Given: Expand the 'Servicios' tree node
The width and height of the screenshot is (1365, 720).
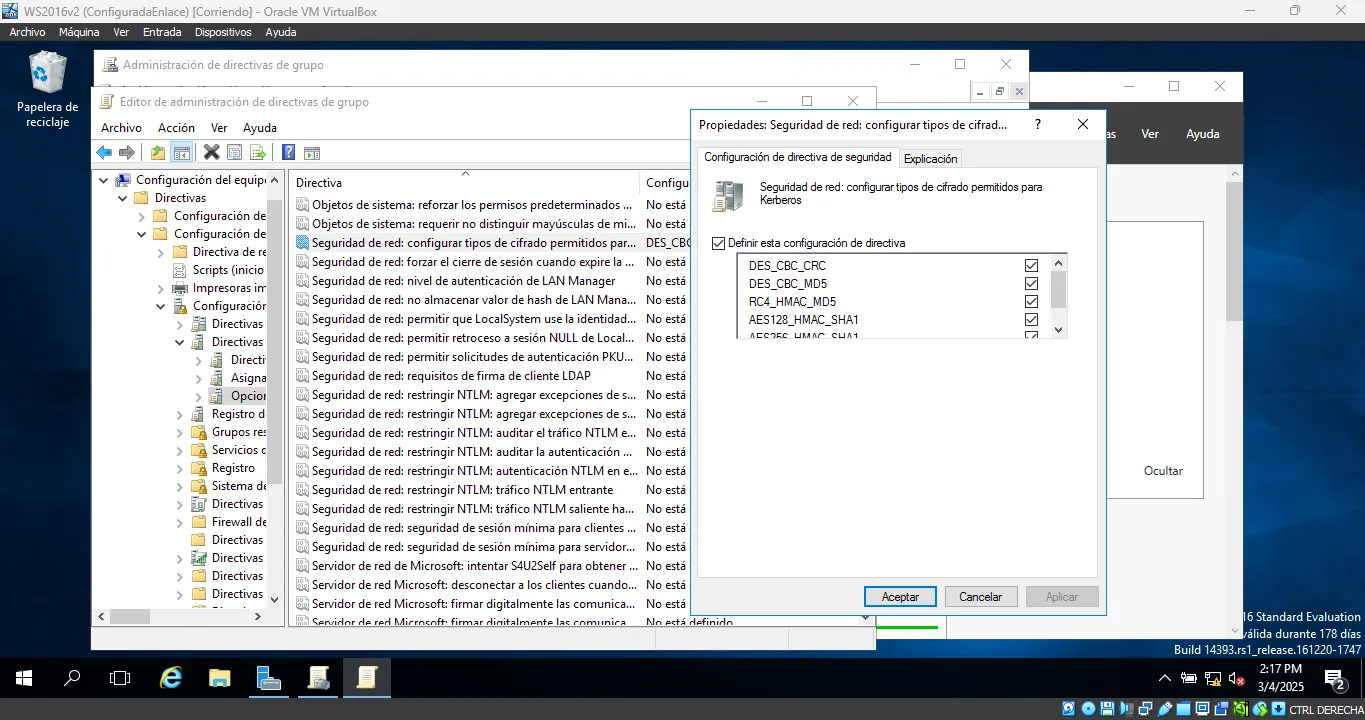Looking at the screenshot, I should pyautogui.click(x=180, y=450).
